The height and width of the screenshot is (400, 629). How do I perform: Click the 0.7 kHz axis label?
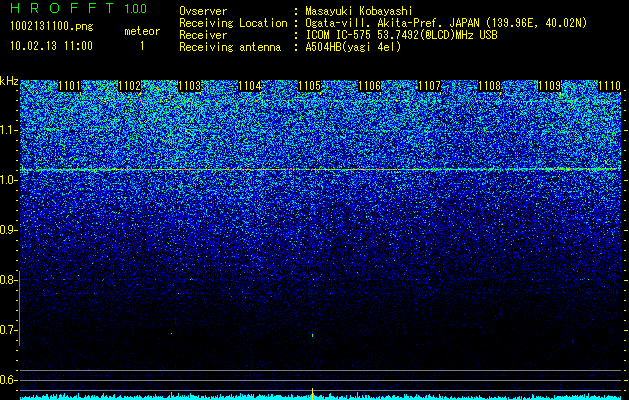(x=9, y=330)
